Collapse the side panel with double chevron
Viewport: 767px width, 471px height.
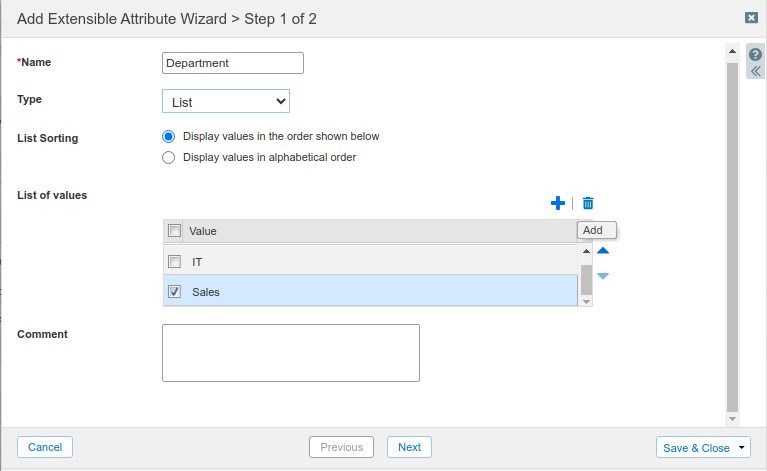tap(756, 72)
